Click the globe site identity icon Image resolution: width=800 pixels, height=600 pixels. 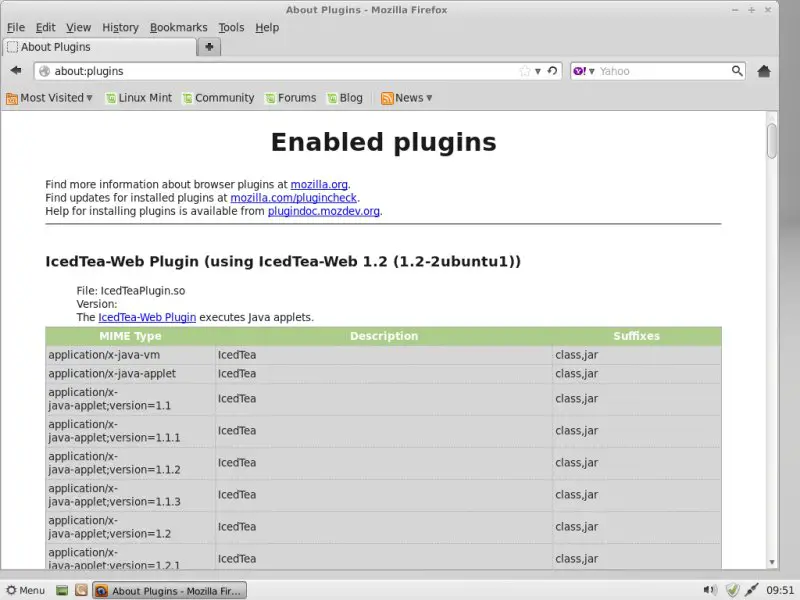pos(45,71)
